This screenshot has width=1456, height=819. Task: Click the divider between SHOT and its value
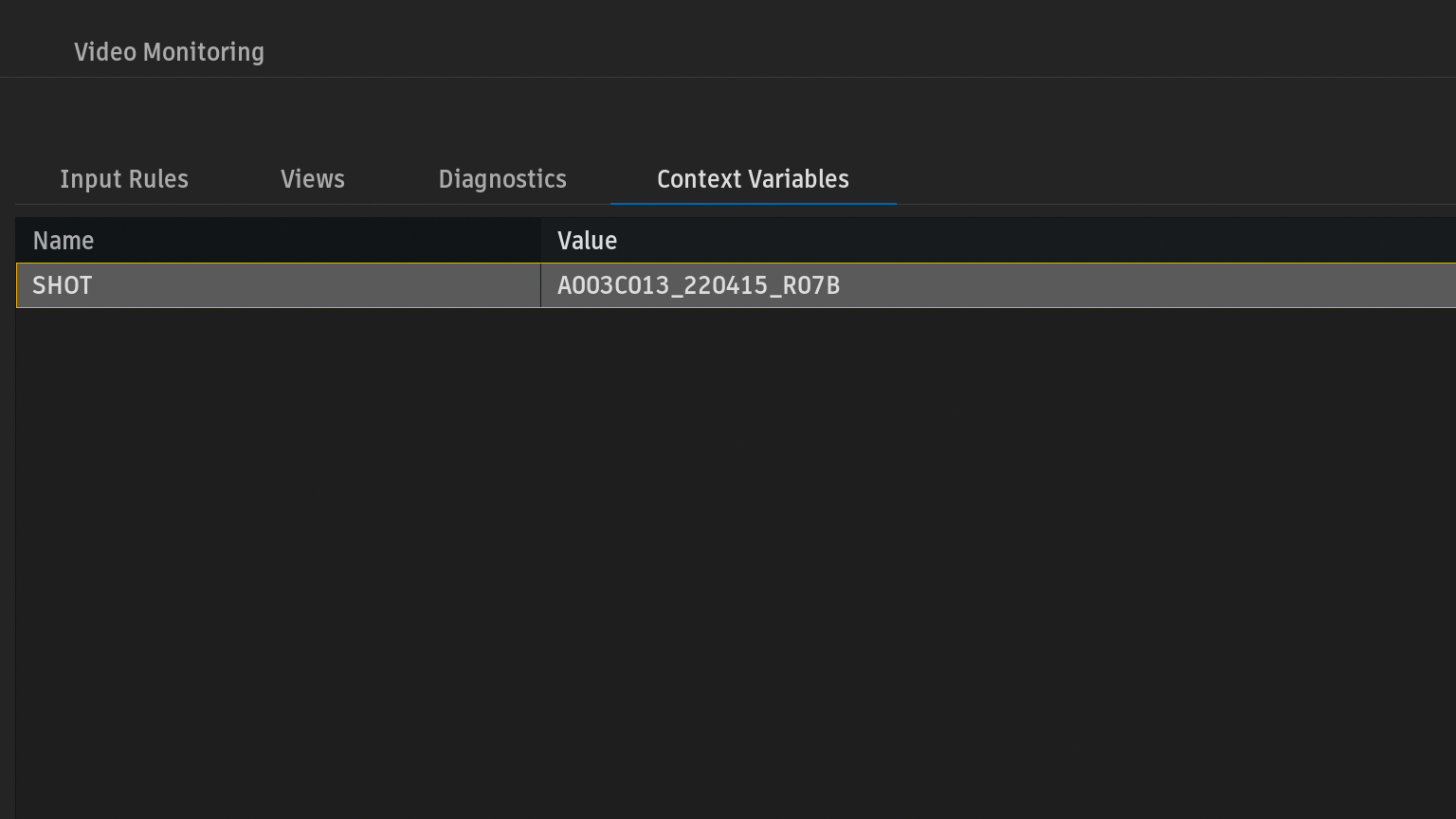coord(540,285)
